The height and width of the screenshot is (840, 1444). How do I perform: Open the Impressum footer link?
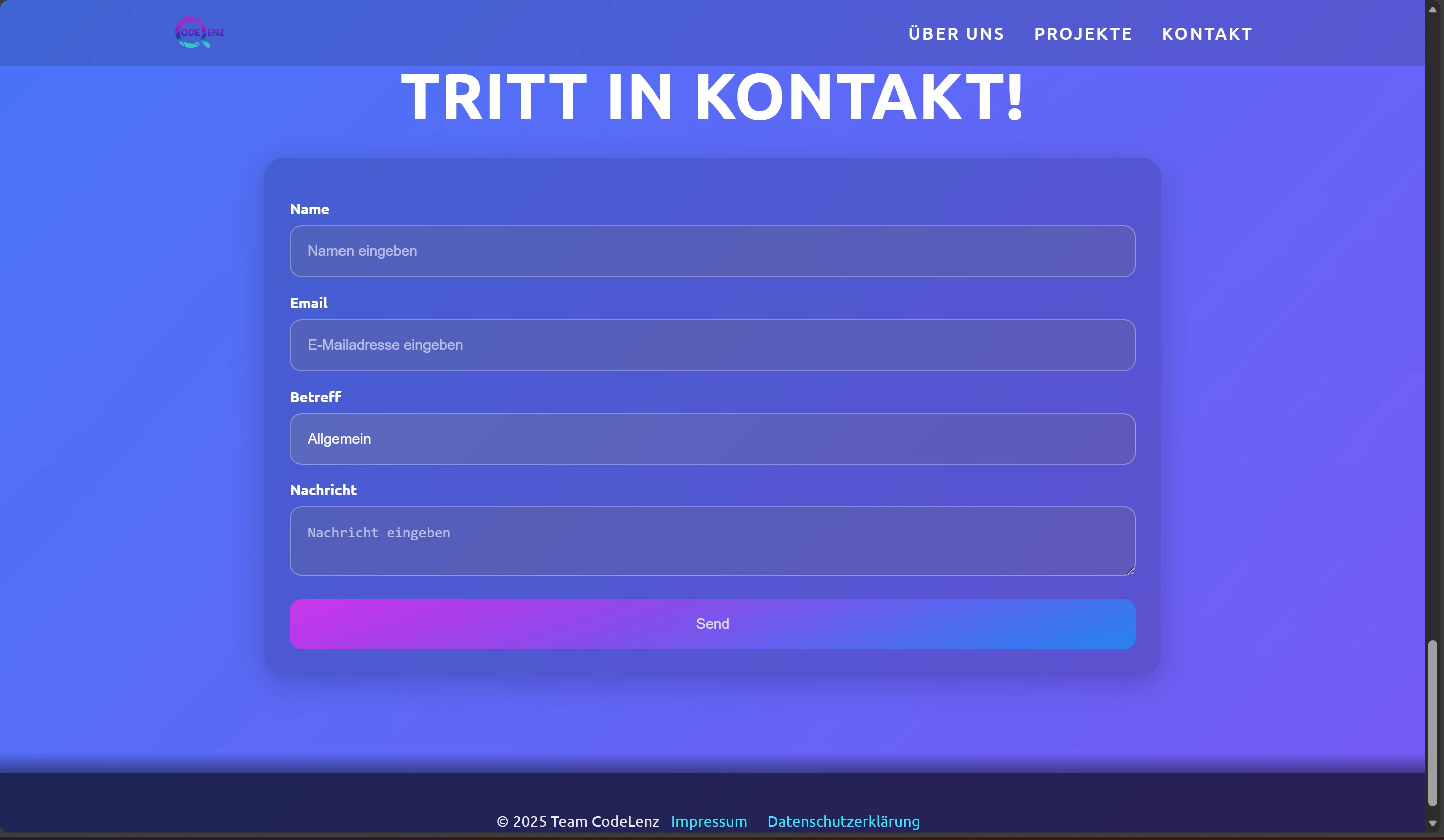click(709, 822)
